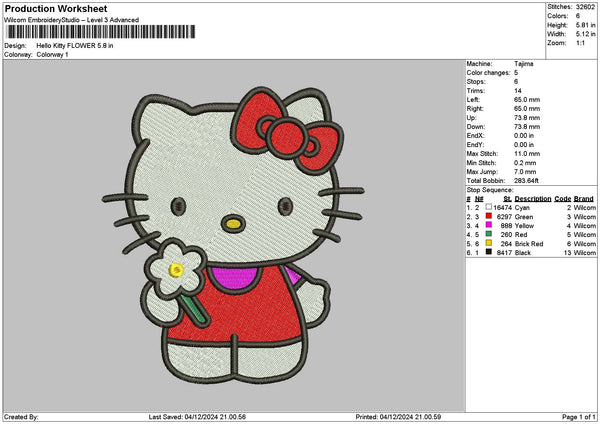
Task: Click the 'Stops:' label
Action: [x=476, y=82]
